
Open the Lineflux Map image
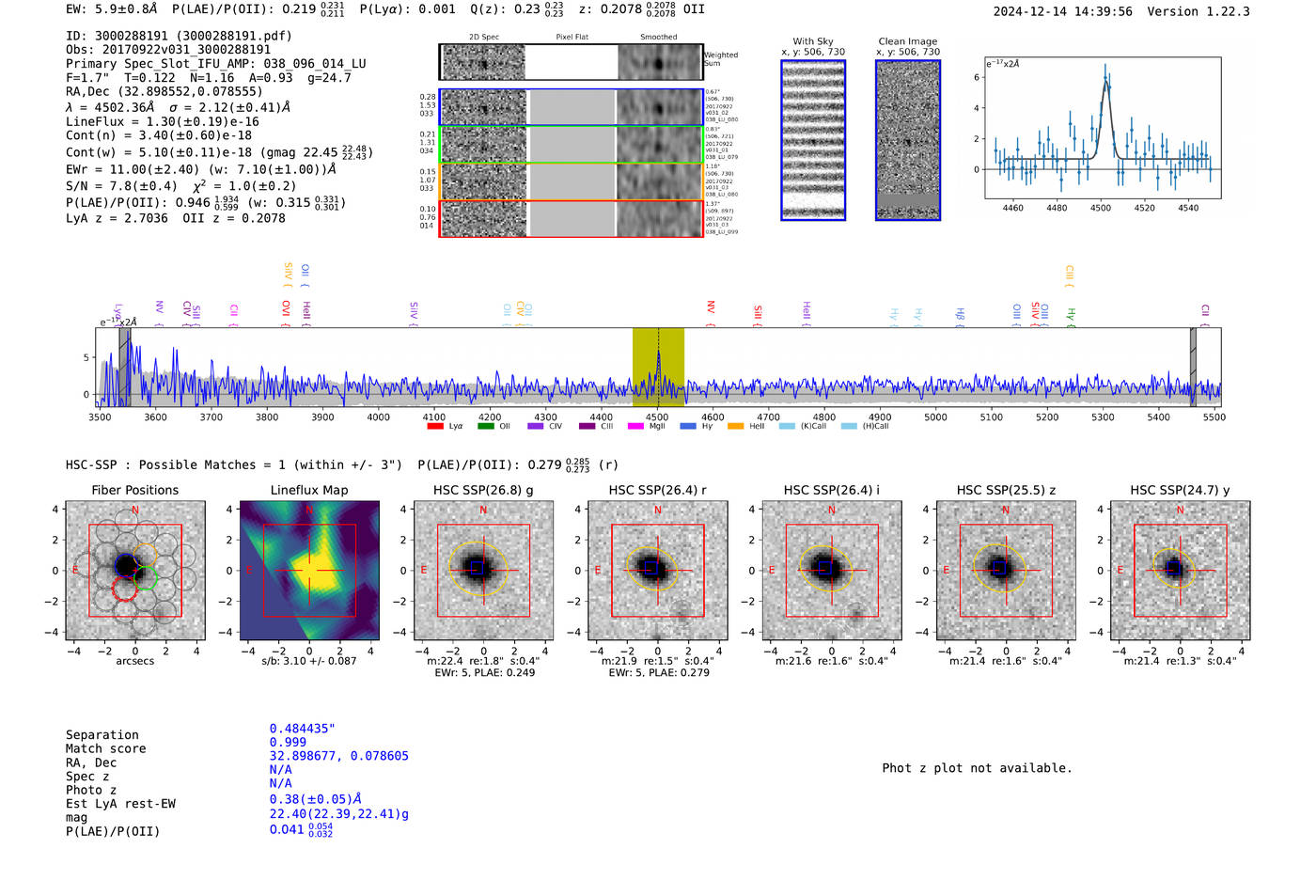[x=309, y=571]
